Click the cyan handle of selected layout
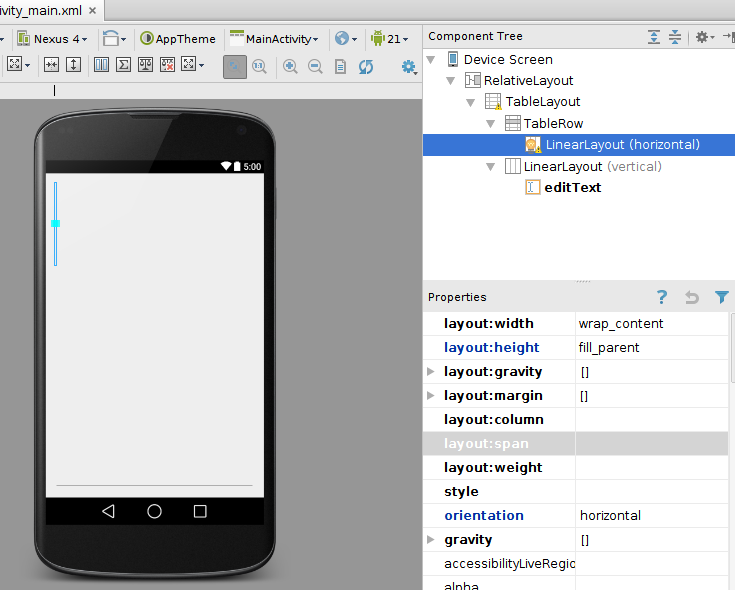735x590 pixels. click(55, 224)
